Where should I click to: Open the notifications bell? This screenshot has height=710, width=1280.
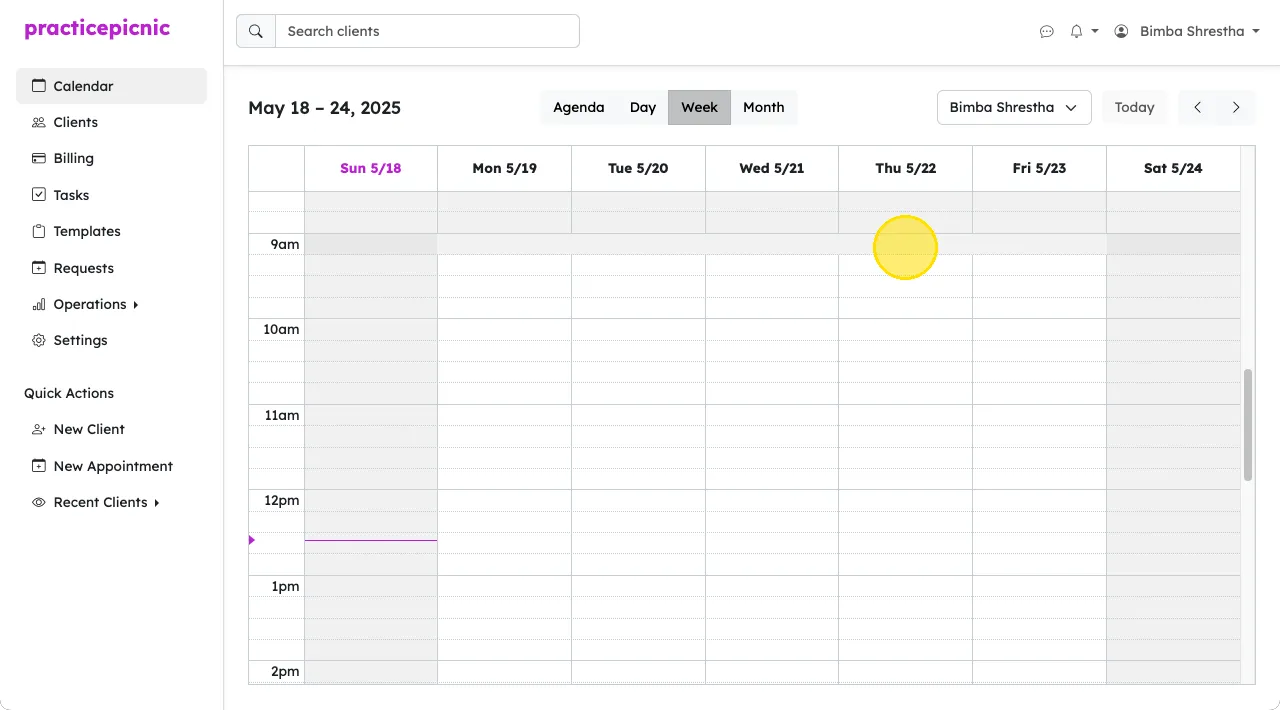tap(1076, 31)
